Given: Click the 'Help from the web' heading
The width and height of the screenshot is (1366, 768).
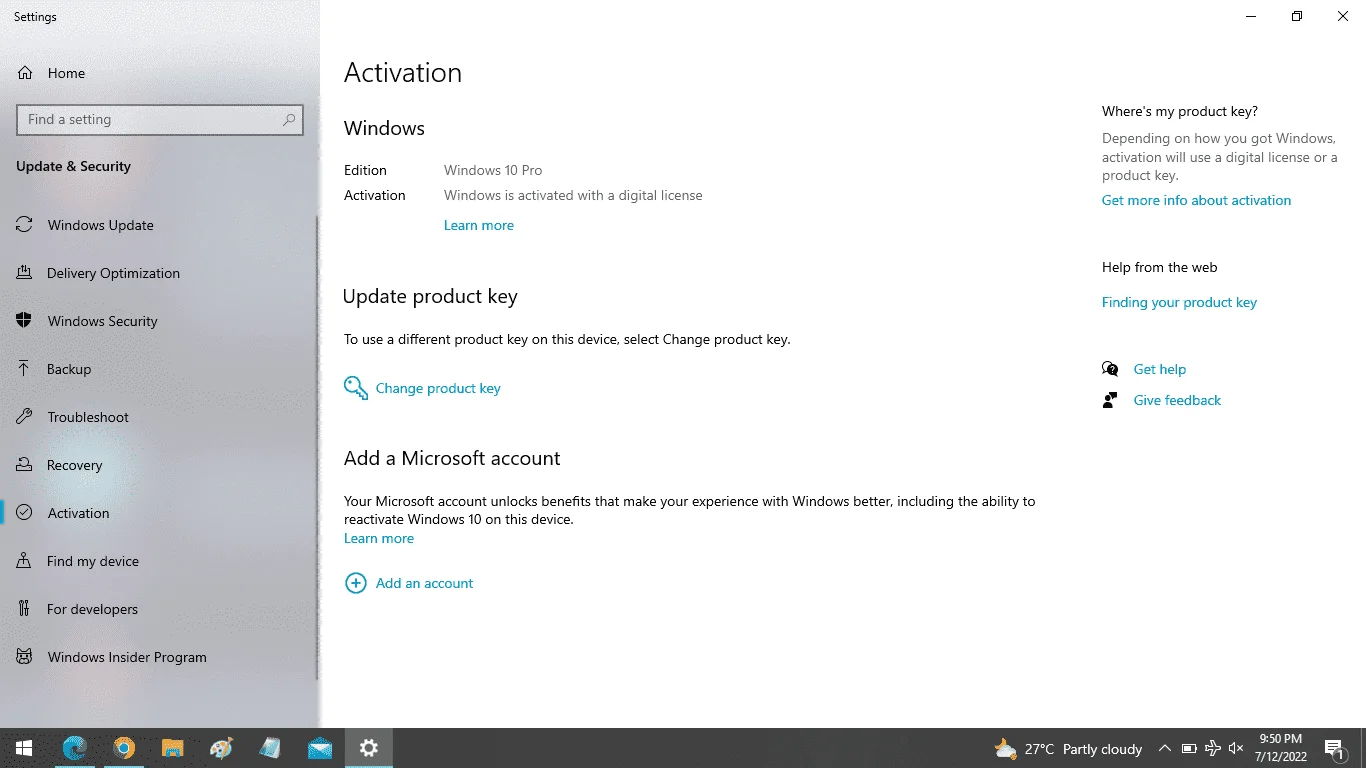Looking at the screenshot, I should 1160,267.
